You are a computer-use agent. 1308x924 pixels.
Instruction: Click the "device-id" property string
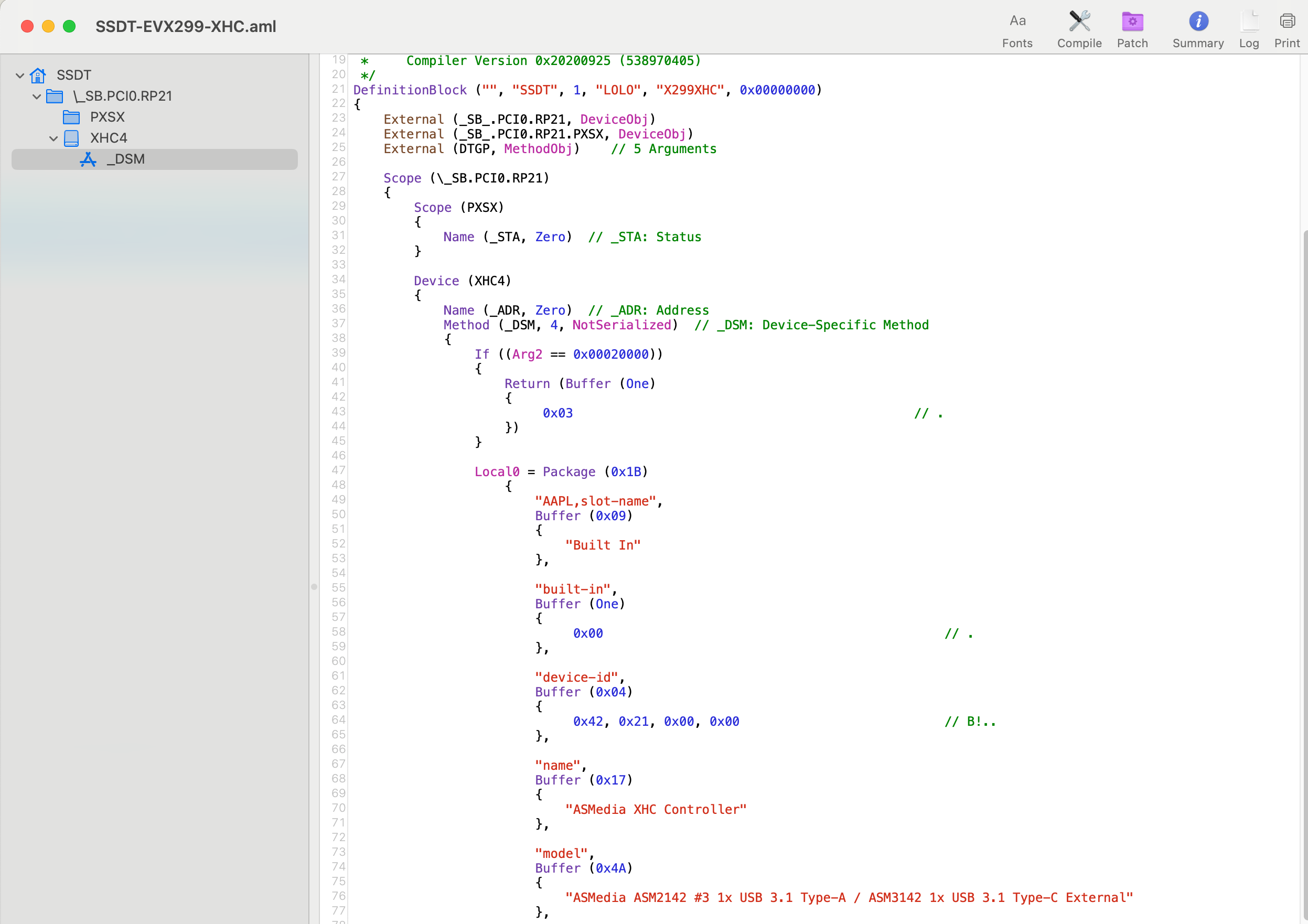click(576, 678)
